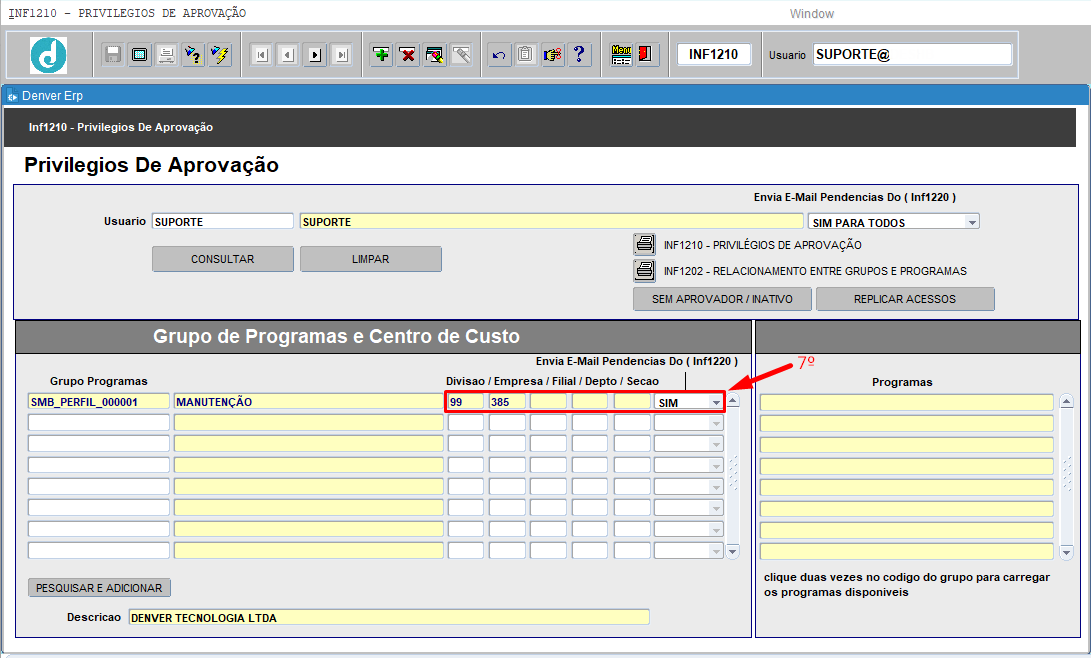The image size is (1091, 658).
Task: Click the Divisao field with 99
Action: tap(465, 401)
